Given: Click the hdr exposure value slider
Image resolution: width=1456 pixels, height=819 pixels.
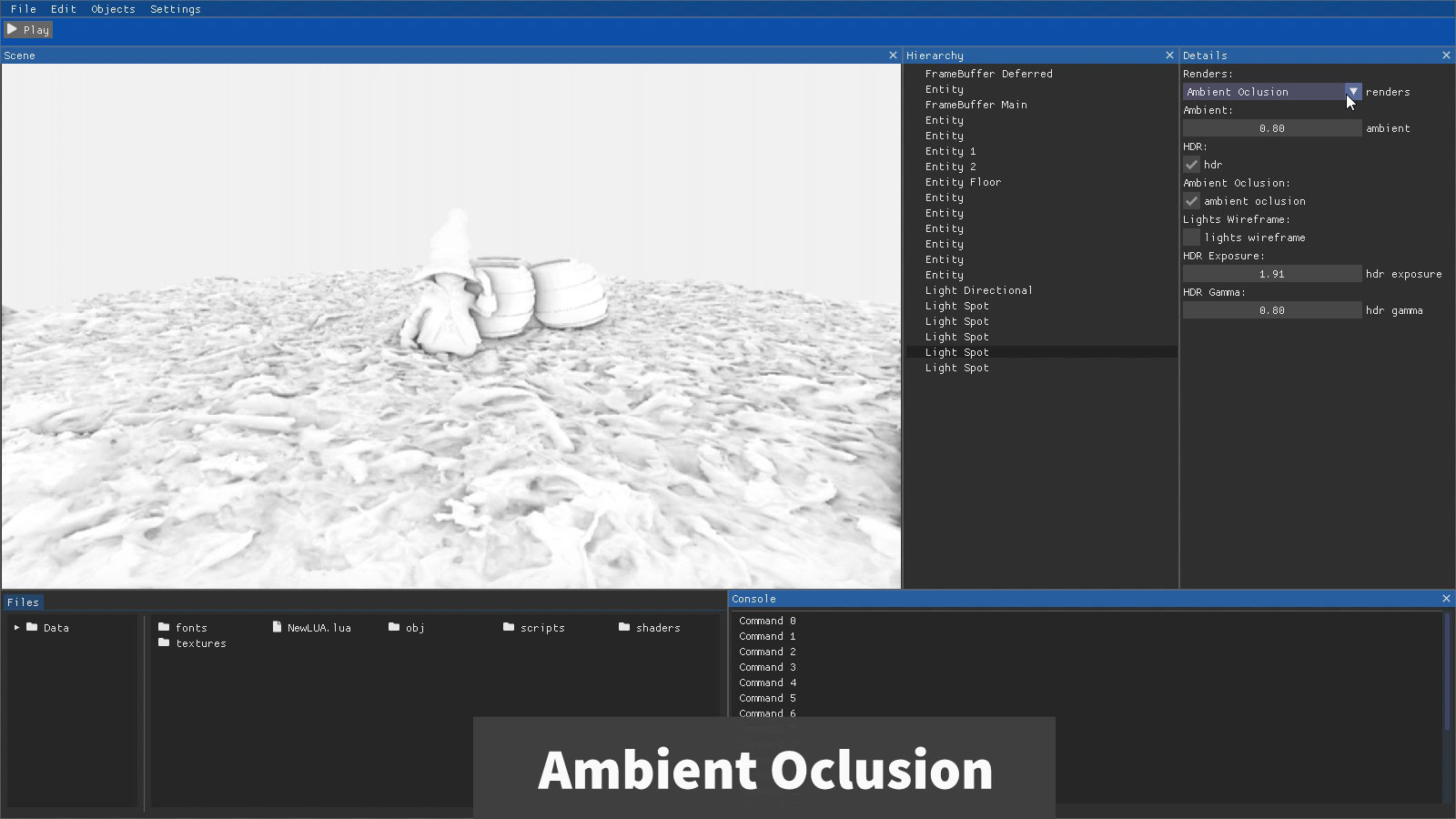Looking at the screenshot, I should tap(1271, 274).
